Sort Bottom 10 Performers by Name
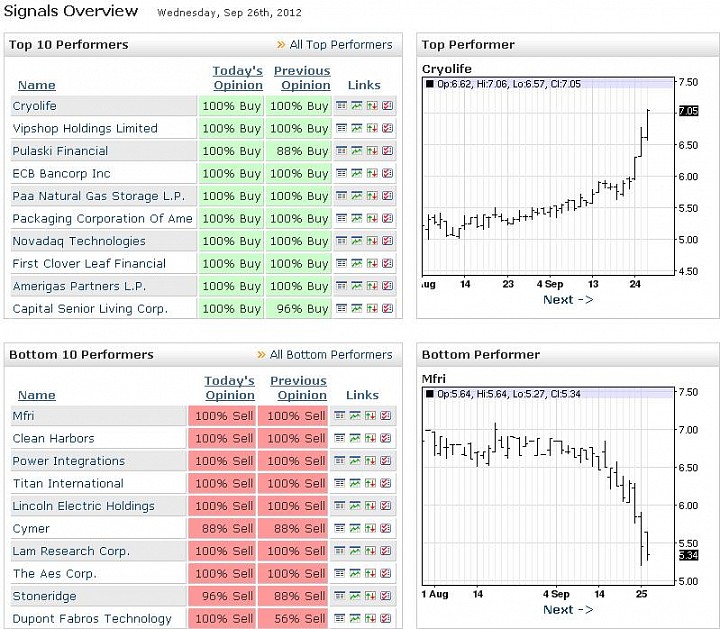This screenshot has height=629, width=720. (37, 395)
